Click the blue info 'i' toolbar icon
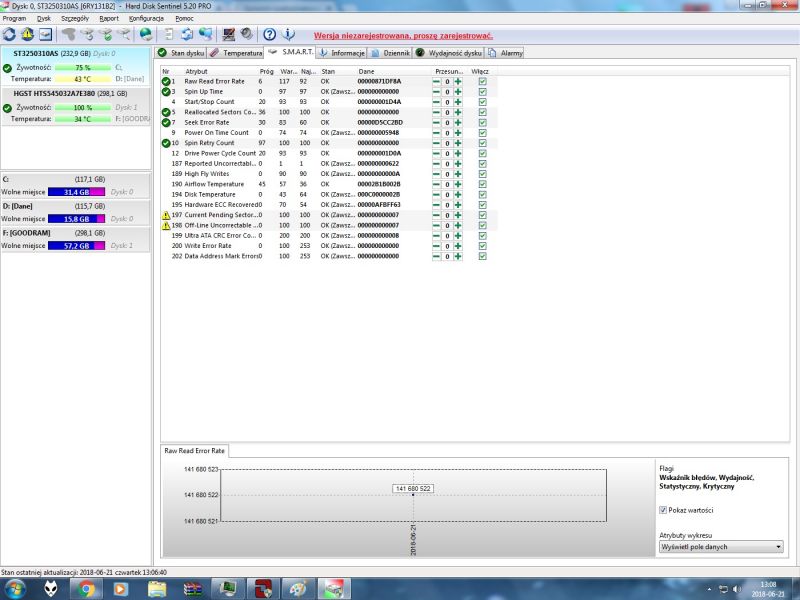Image resolution: width=800 pixels, height=600 pixels. click(x=288, y=34)
